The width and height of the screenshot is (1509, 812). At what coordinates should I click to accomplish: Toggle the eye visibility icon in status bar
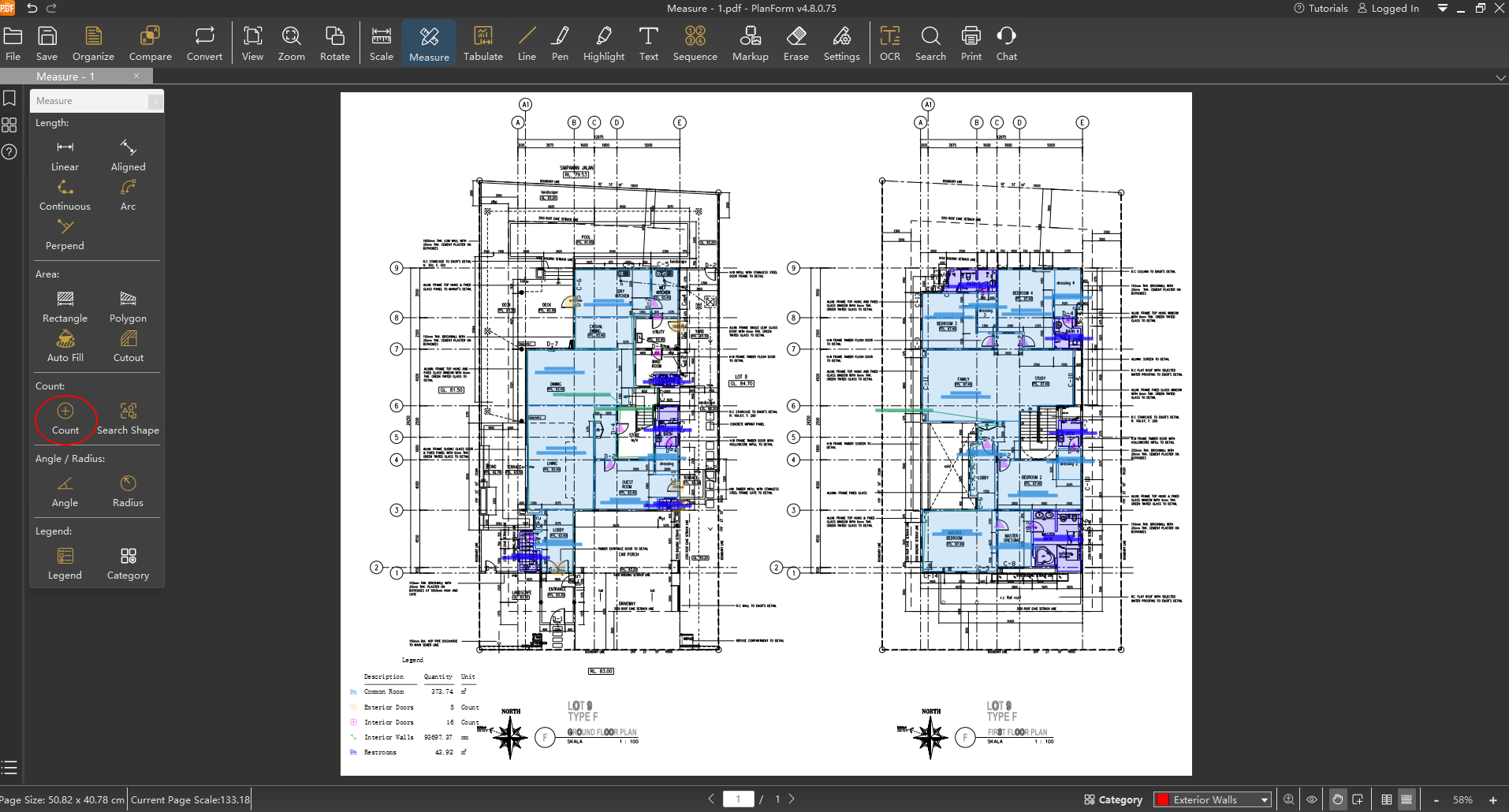coord(1312,799)
